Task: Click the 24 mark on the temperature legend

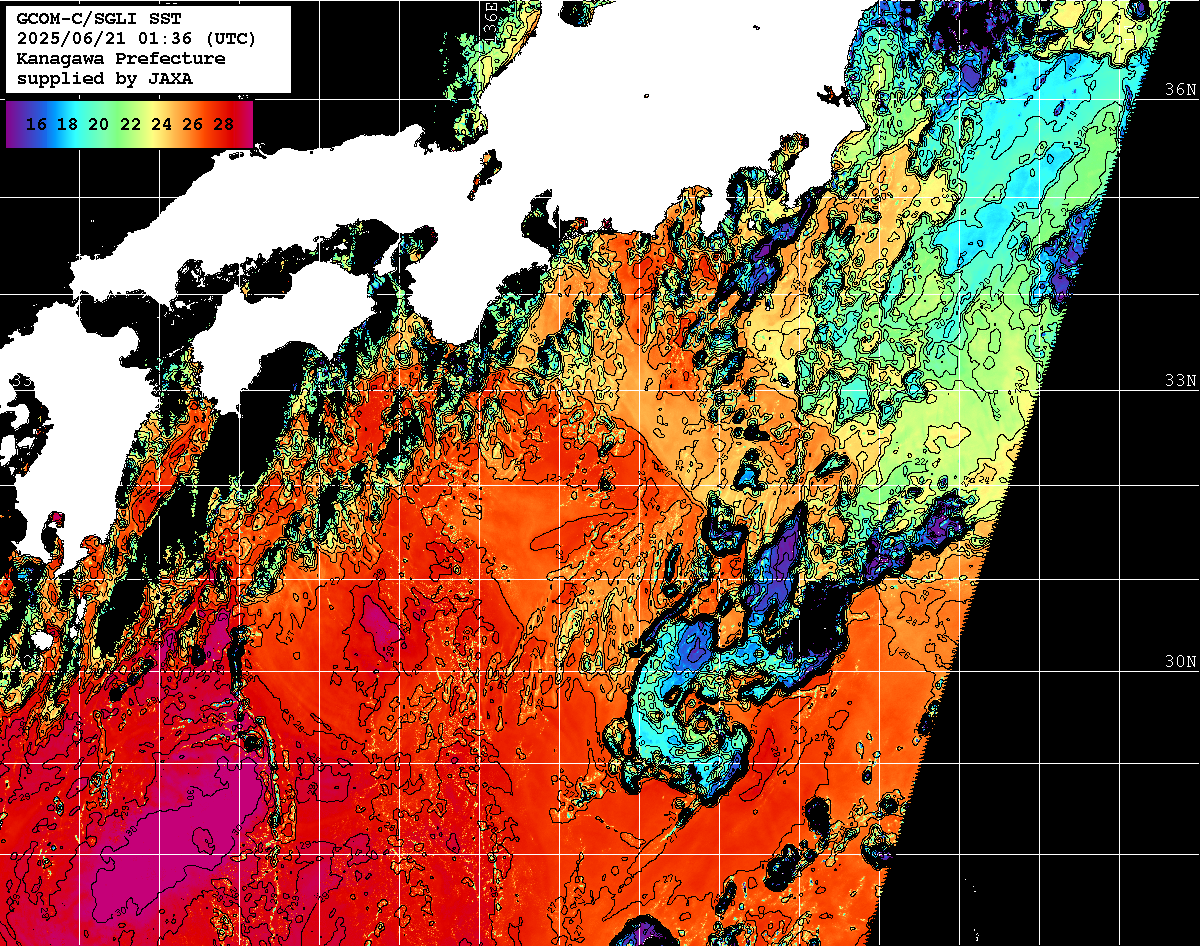Action: (x=161, y=124)
